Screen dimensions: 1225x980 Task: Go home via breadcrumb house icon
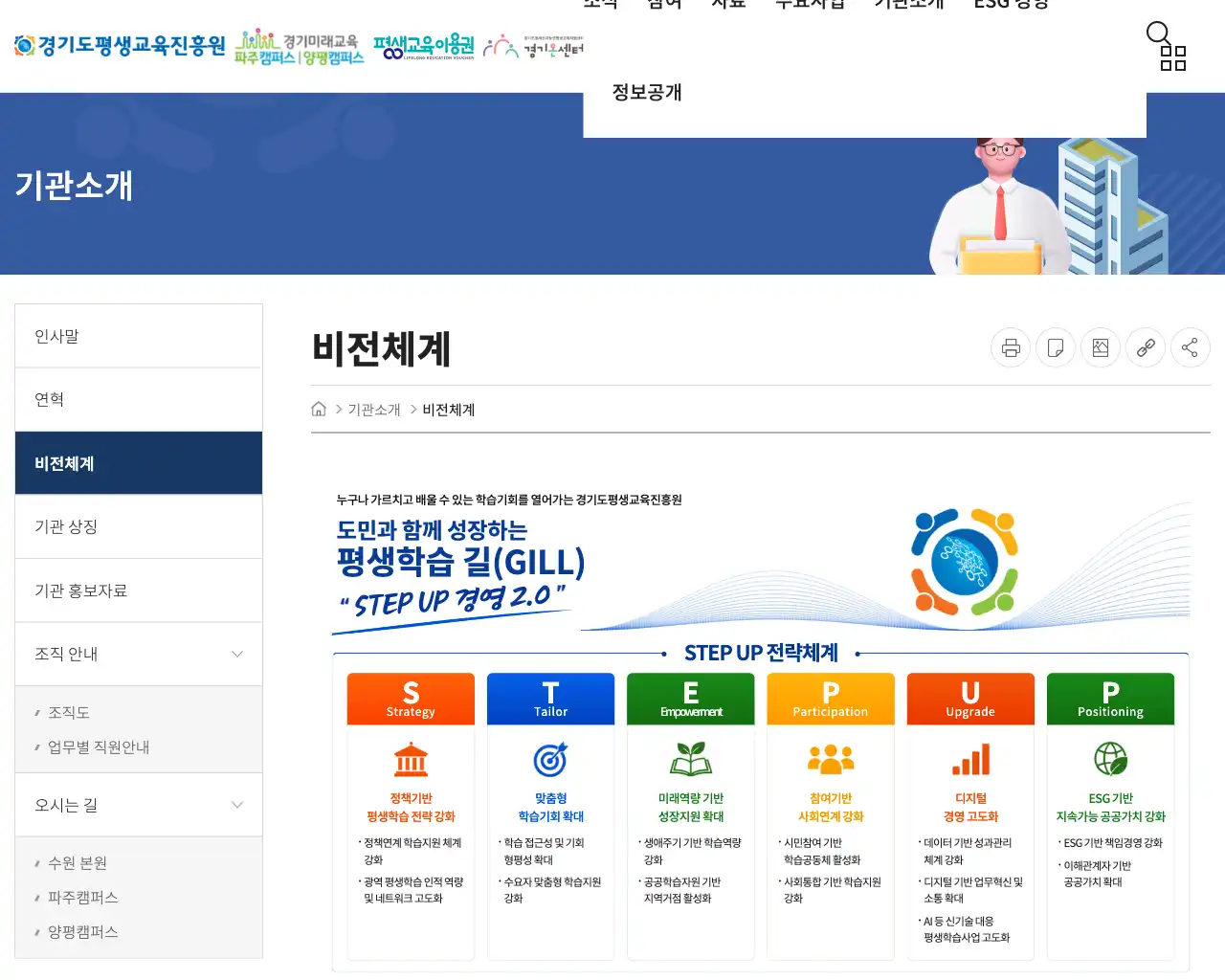(x=319, y=409)
